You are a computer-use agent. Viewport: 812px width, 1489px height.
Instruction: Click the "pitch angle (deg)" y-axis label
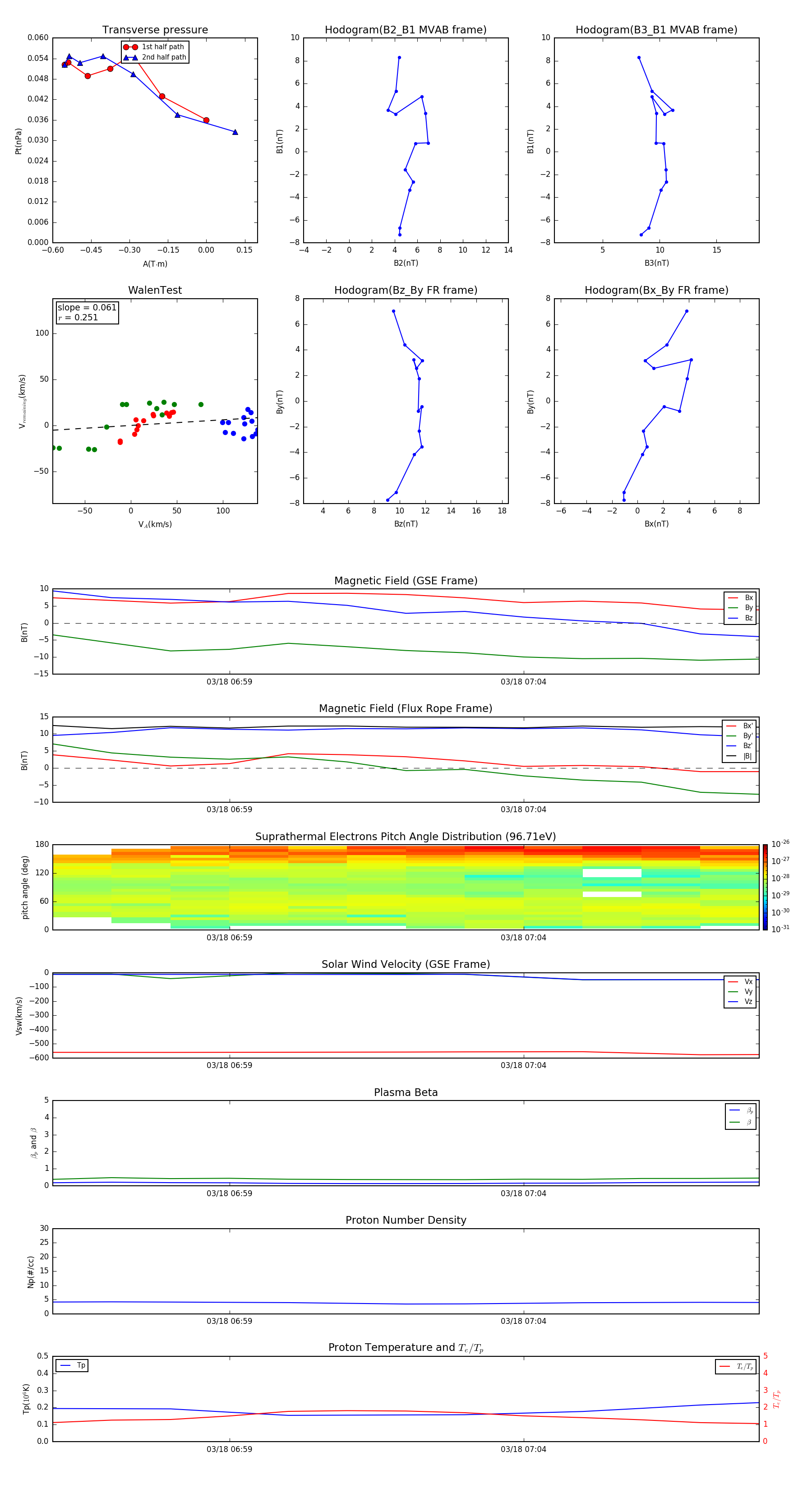point(25,887)
